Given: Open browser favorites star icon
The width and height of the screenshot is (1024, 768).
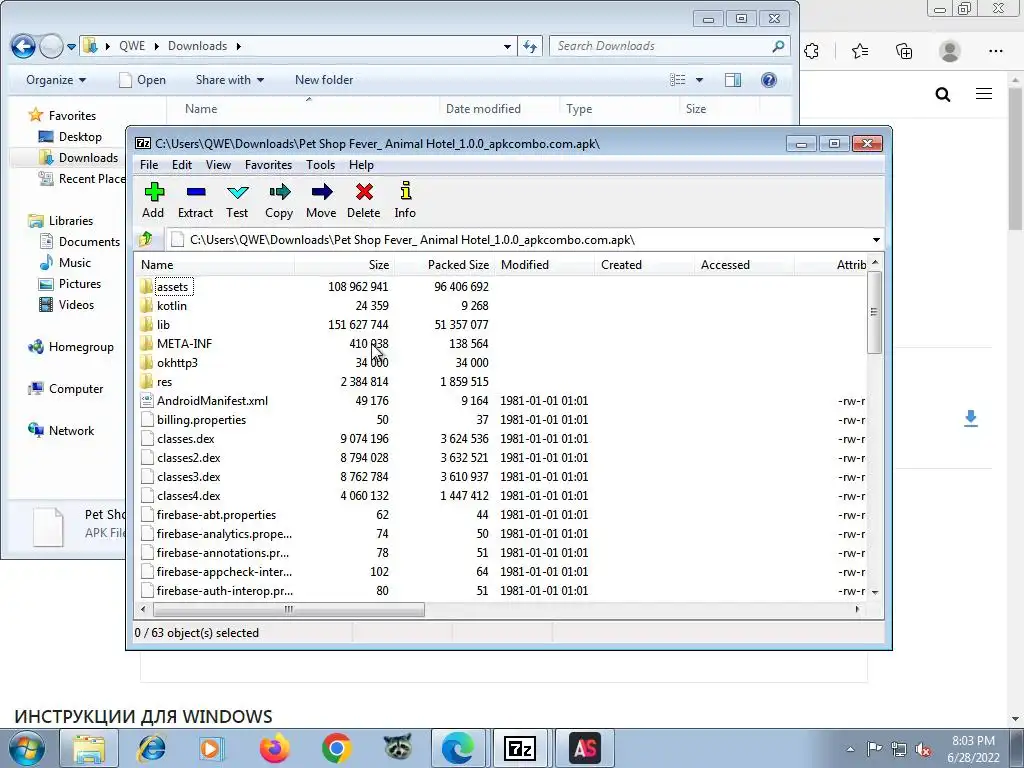Looking at the screenshot, I should 860,51.
